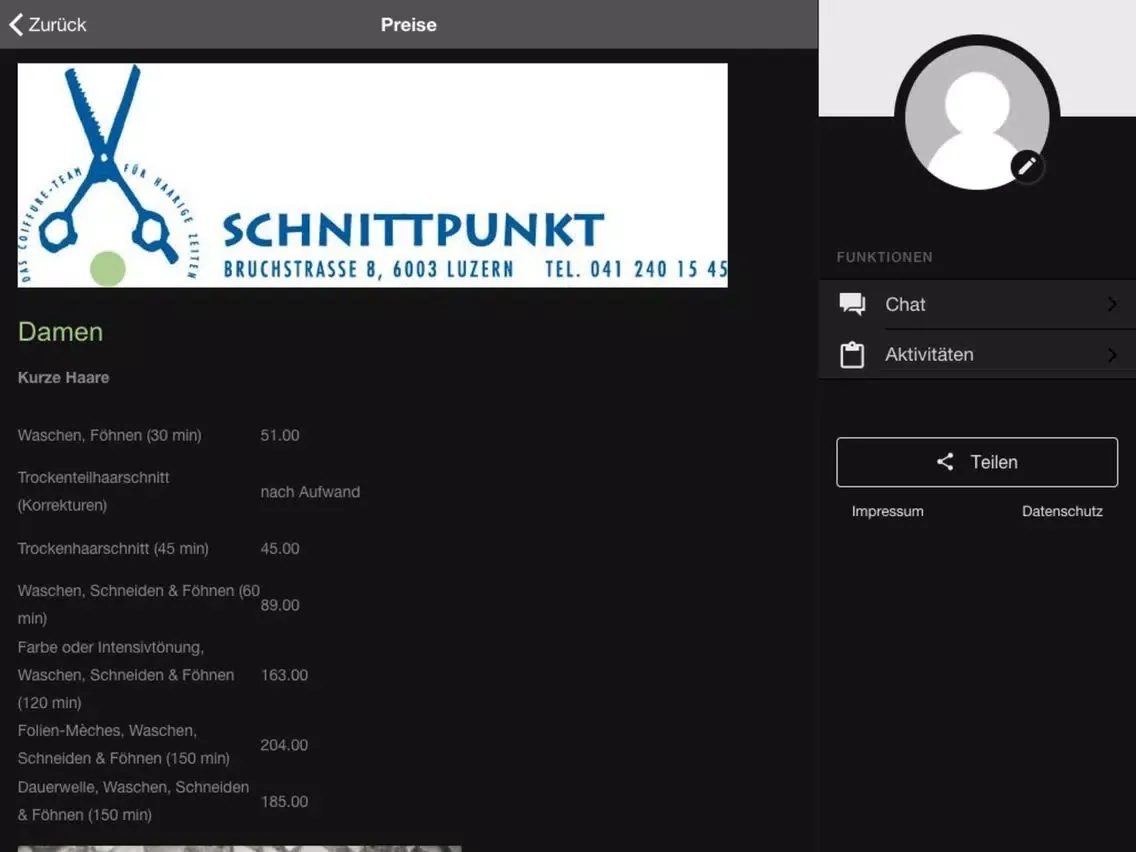The width and height of the screenshot is (1136, 852).
Task: Click the 51.00 price value
Action: tap(280, 435)
